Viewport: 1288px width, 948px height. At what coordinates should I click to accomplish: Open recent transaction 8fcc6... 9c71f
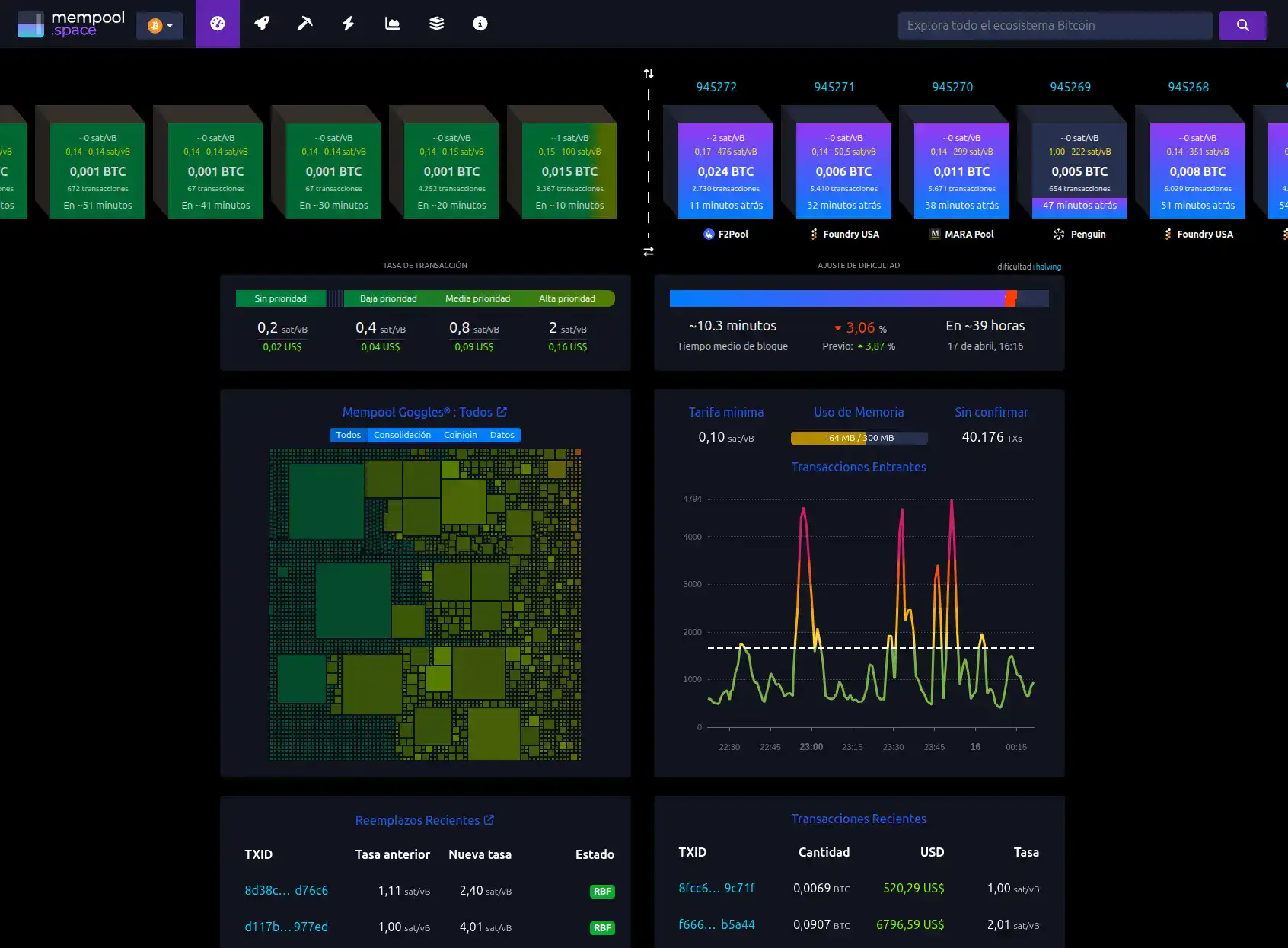(717, 888)
